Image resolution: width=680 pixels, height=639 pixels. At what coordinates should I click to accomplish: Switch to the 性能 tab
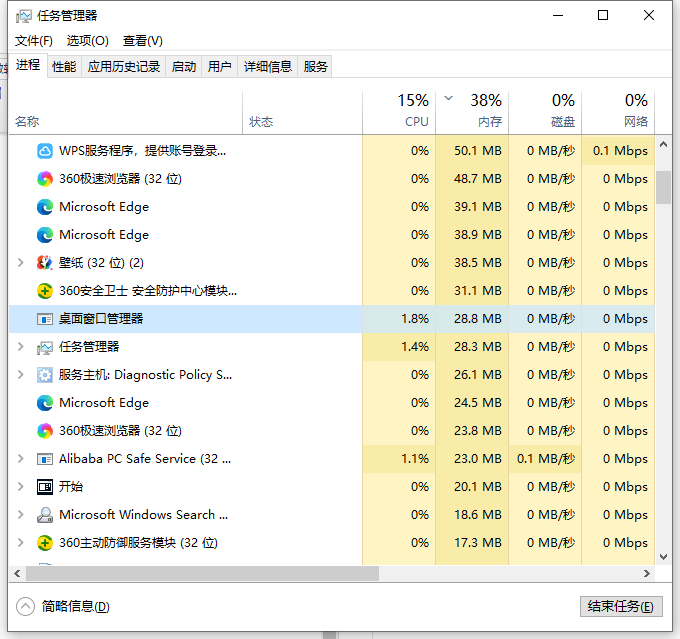point(64,67)
